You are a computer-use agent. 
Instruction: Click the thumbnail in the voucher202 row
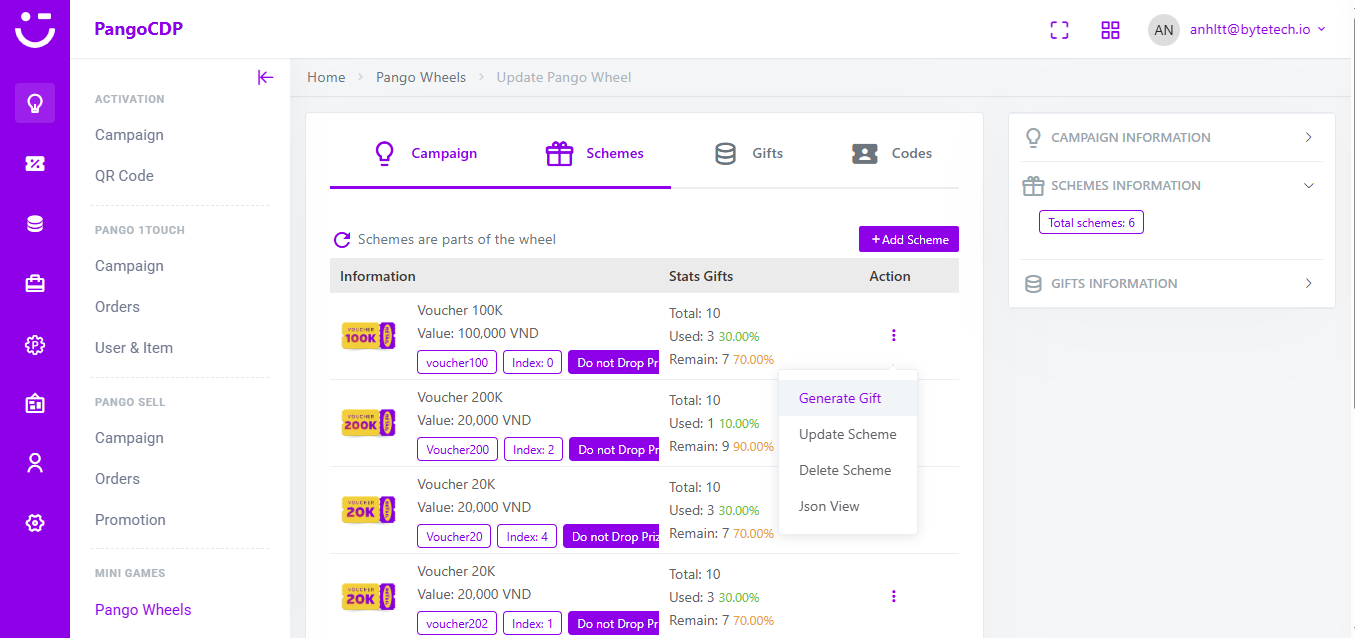tap(369, 597)
